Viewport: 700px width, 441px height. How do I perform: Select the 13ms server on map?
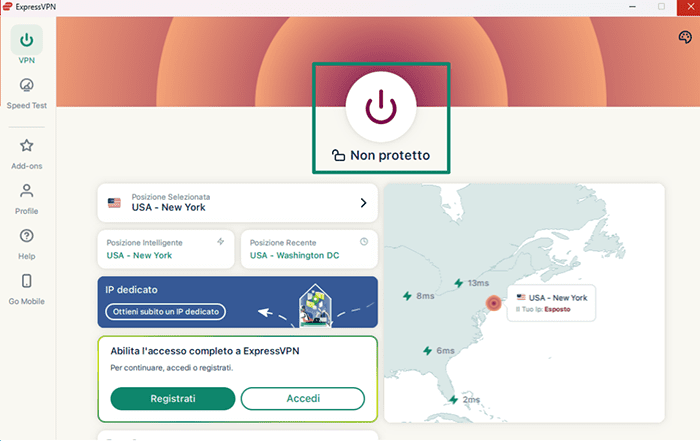470,283
